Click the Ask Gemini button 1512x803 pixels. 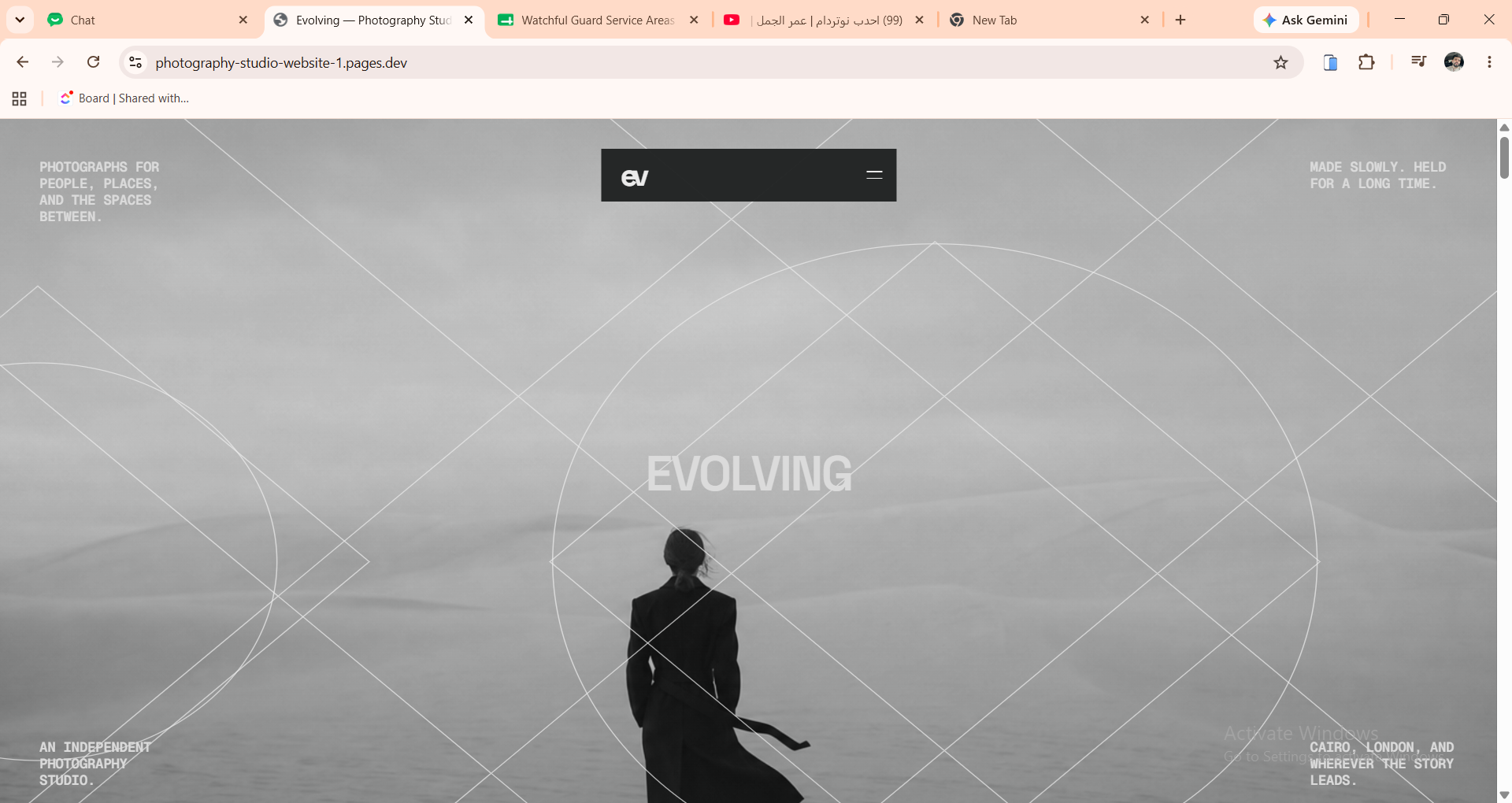pyautogui.click(x=1306, y=20)
